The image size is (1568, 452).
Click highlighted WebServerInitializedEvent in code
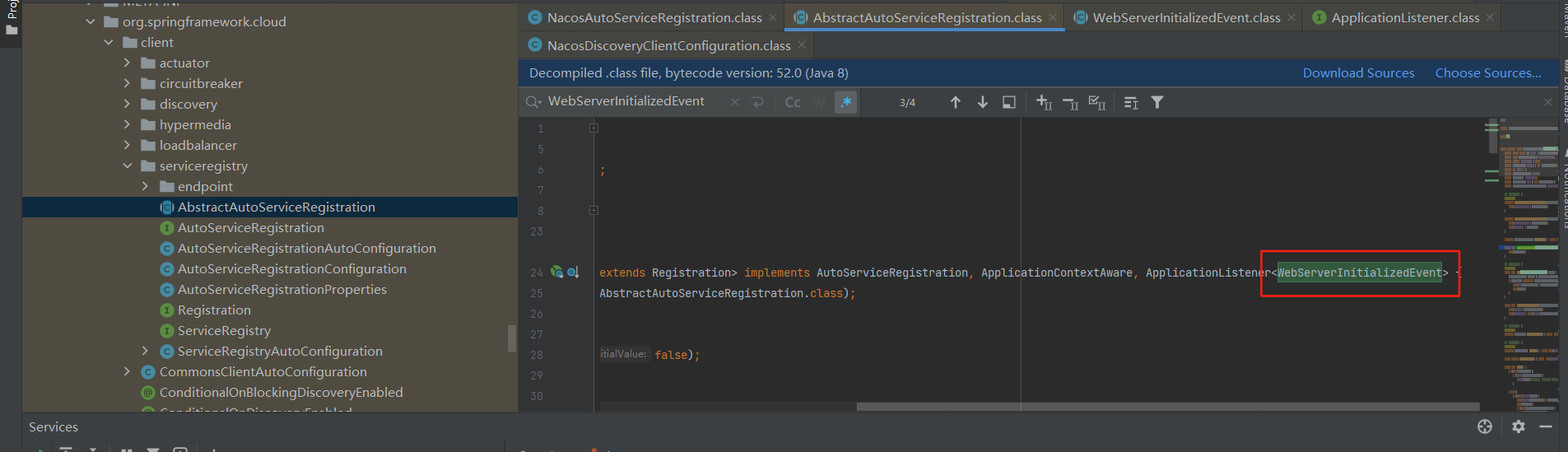(x=1359, y=273)
